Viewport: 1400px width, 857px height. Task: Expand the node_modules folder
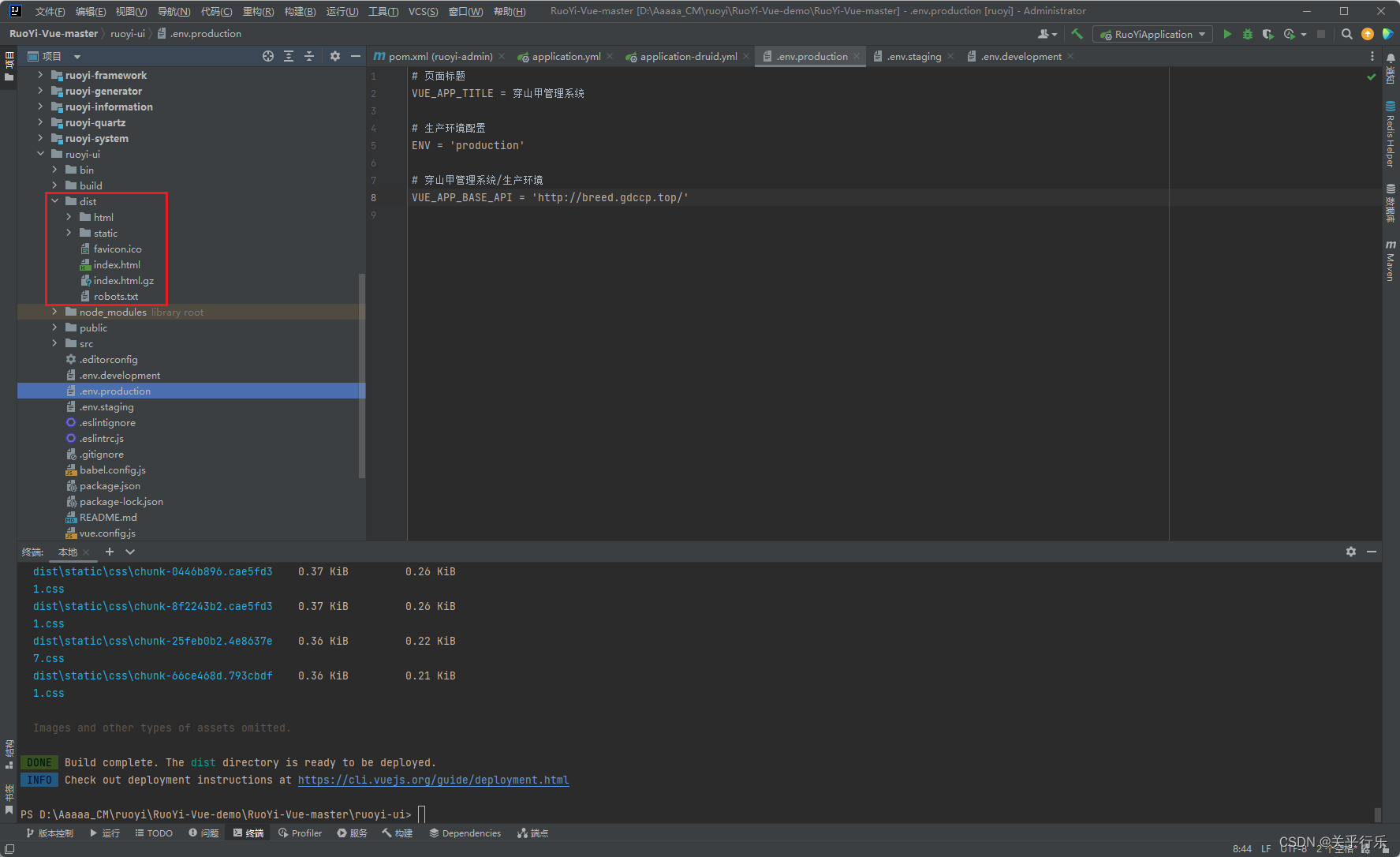tap(54, 312)
